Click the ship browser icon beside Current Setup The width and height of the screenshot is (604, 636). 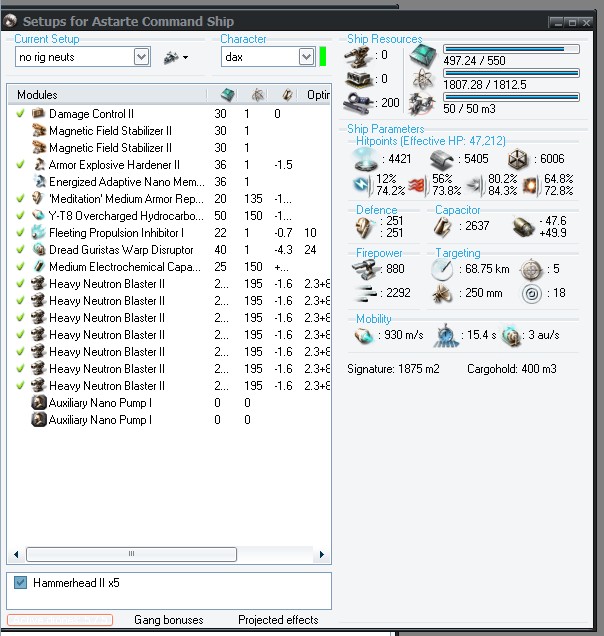(x=171, y=58)
